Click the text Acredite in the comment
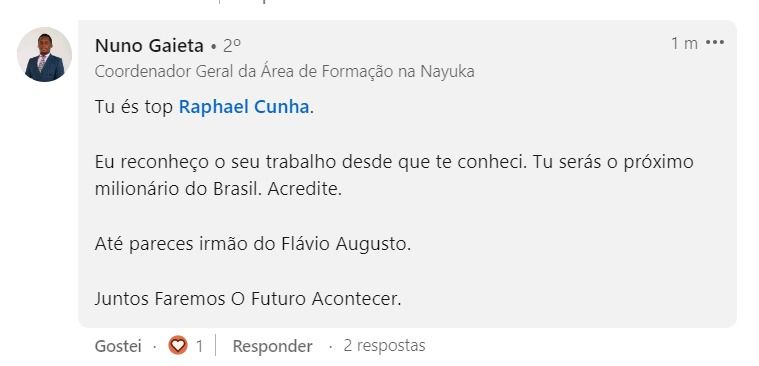This screenshot has width=759, height=366. (x=304, y=189)
